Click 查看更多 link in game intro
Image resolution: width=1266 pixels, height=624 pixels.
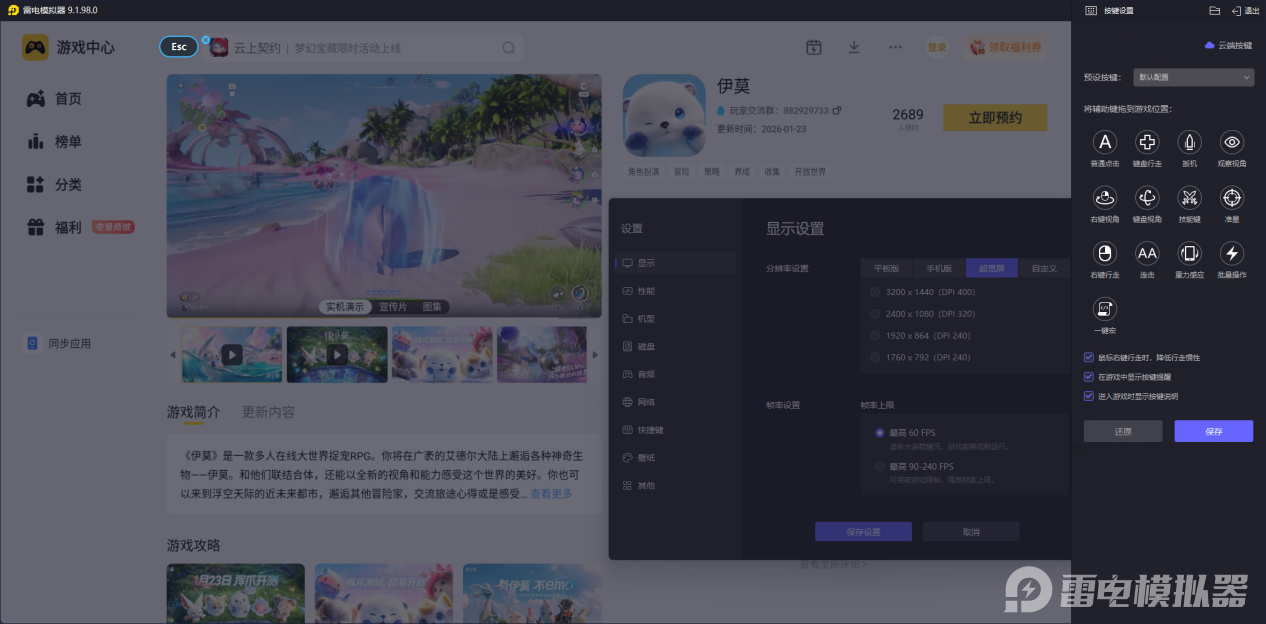551,494
